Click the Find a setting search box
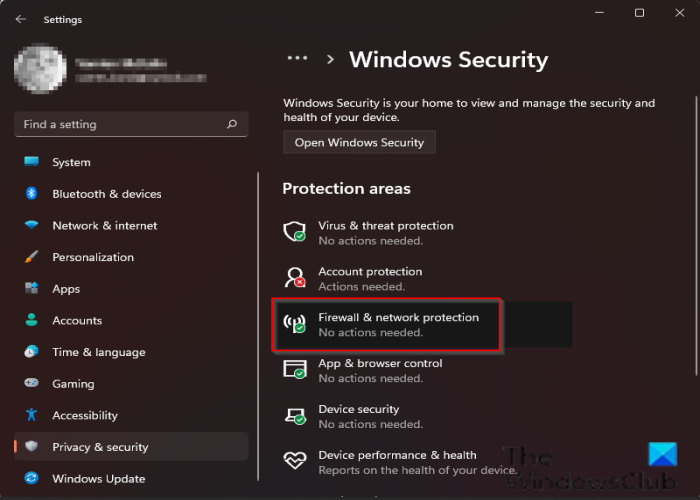This screenshot has height=500, width=700. (x=120, y=125)
